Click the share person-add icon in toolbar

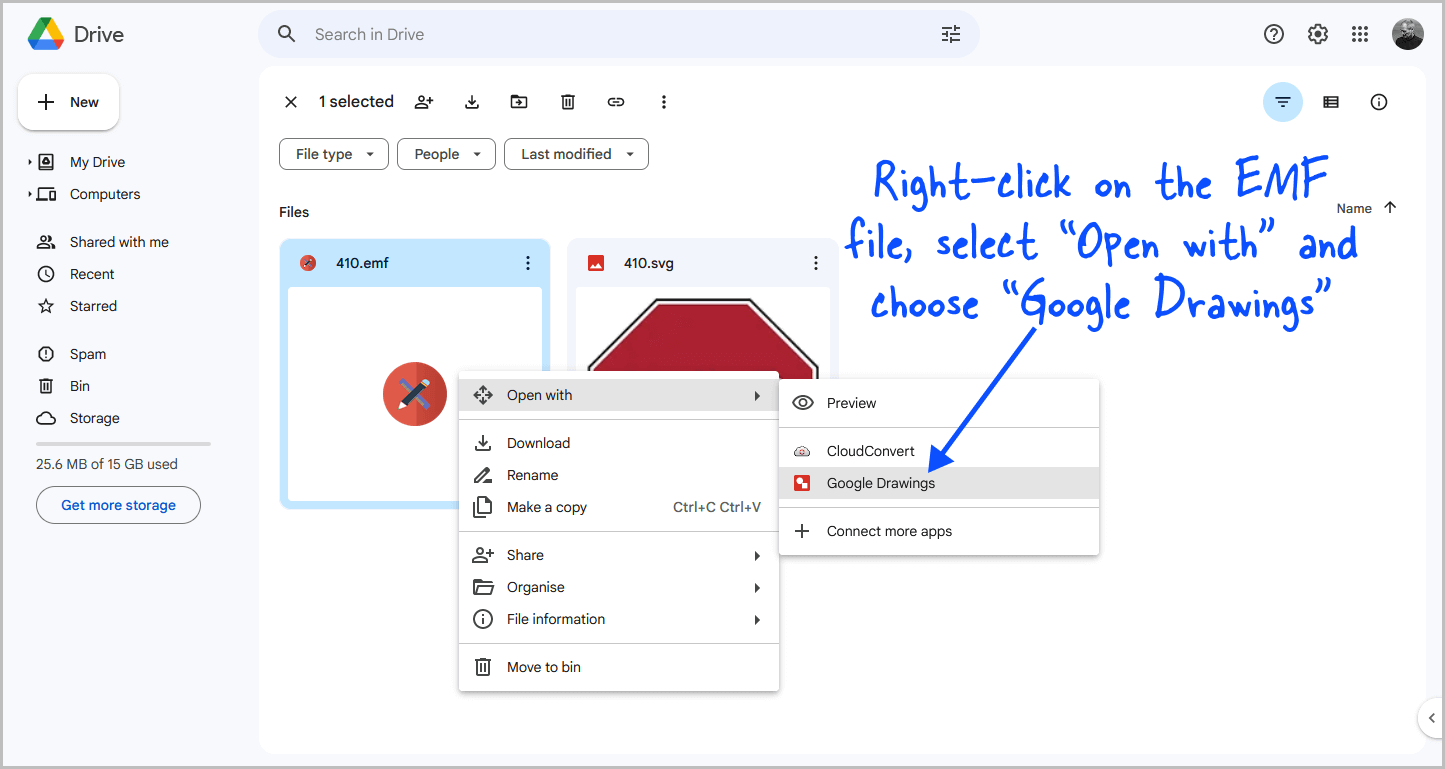(x=424, y=102)
